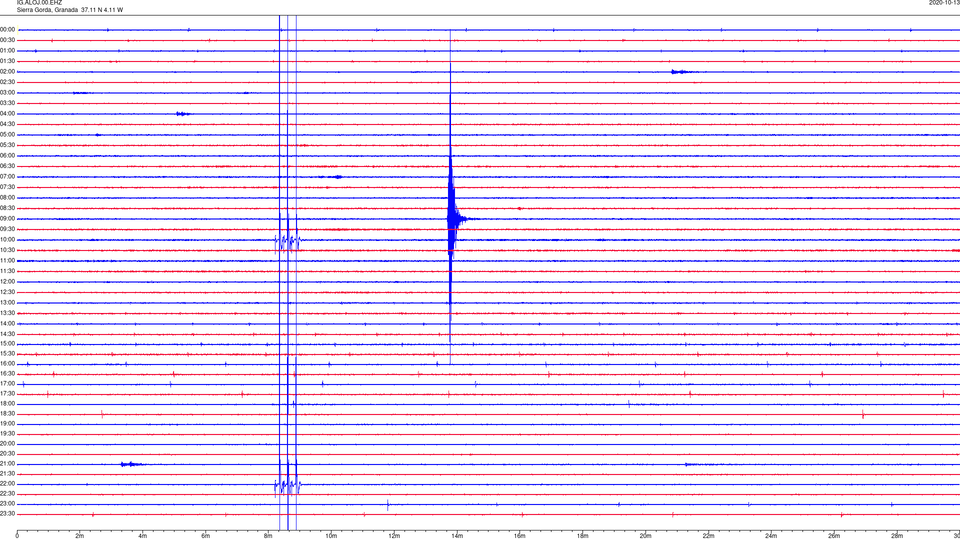Select the 00:00 trace time label
The height and width of the screenshot is (540, 960).
point(8,29)
